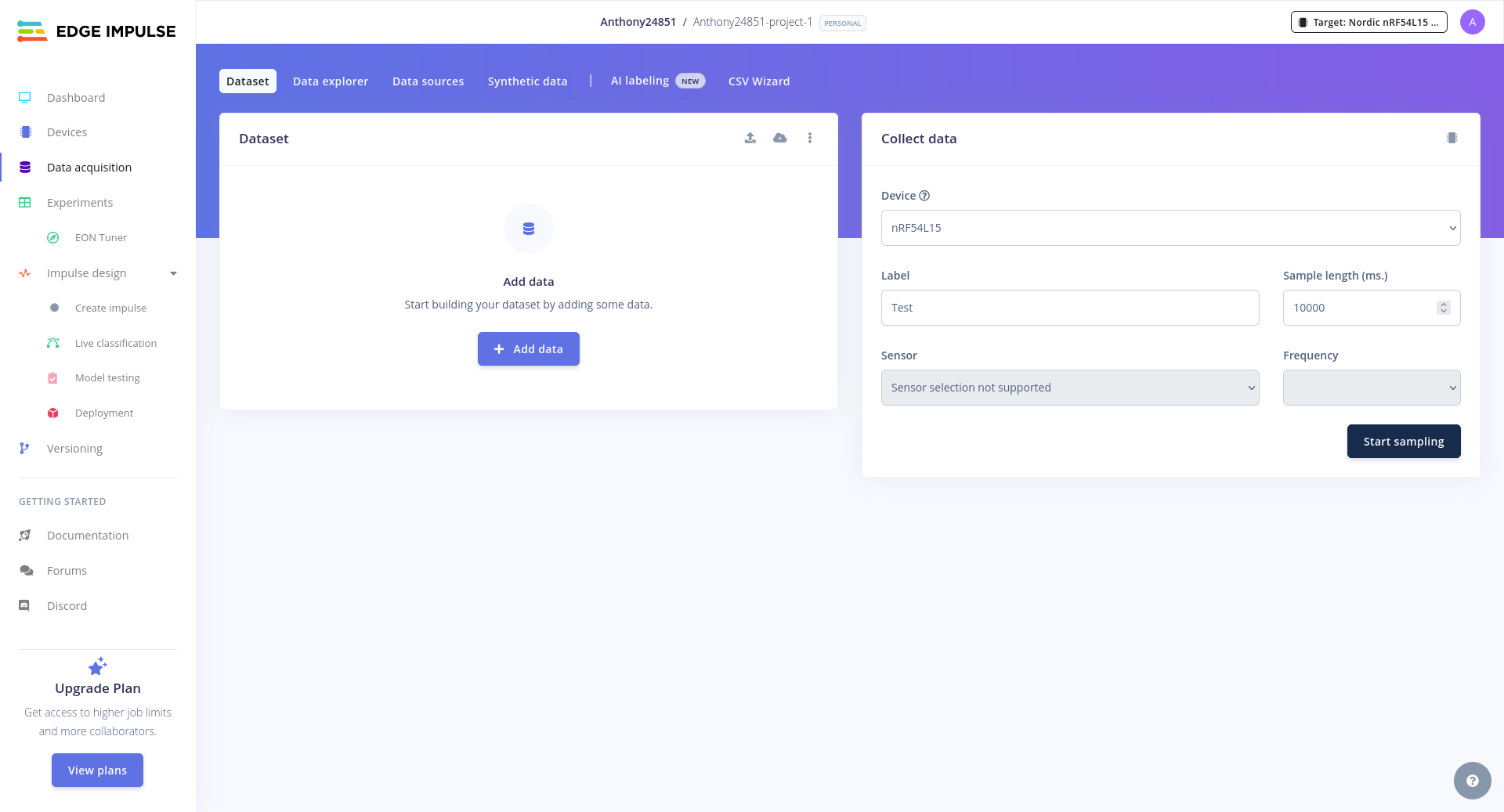Viewport: 1504px width, 812px height.
Task: Click the device icon in Collect data header
Action: pyautogui.click(x=1452, y=138)
